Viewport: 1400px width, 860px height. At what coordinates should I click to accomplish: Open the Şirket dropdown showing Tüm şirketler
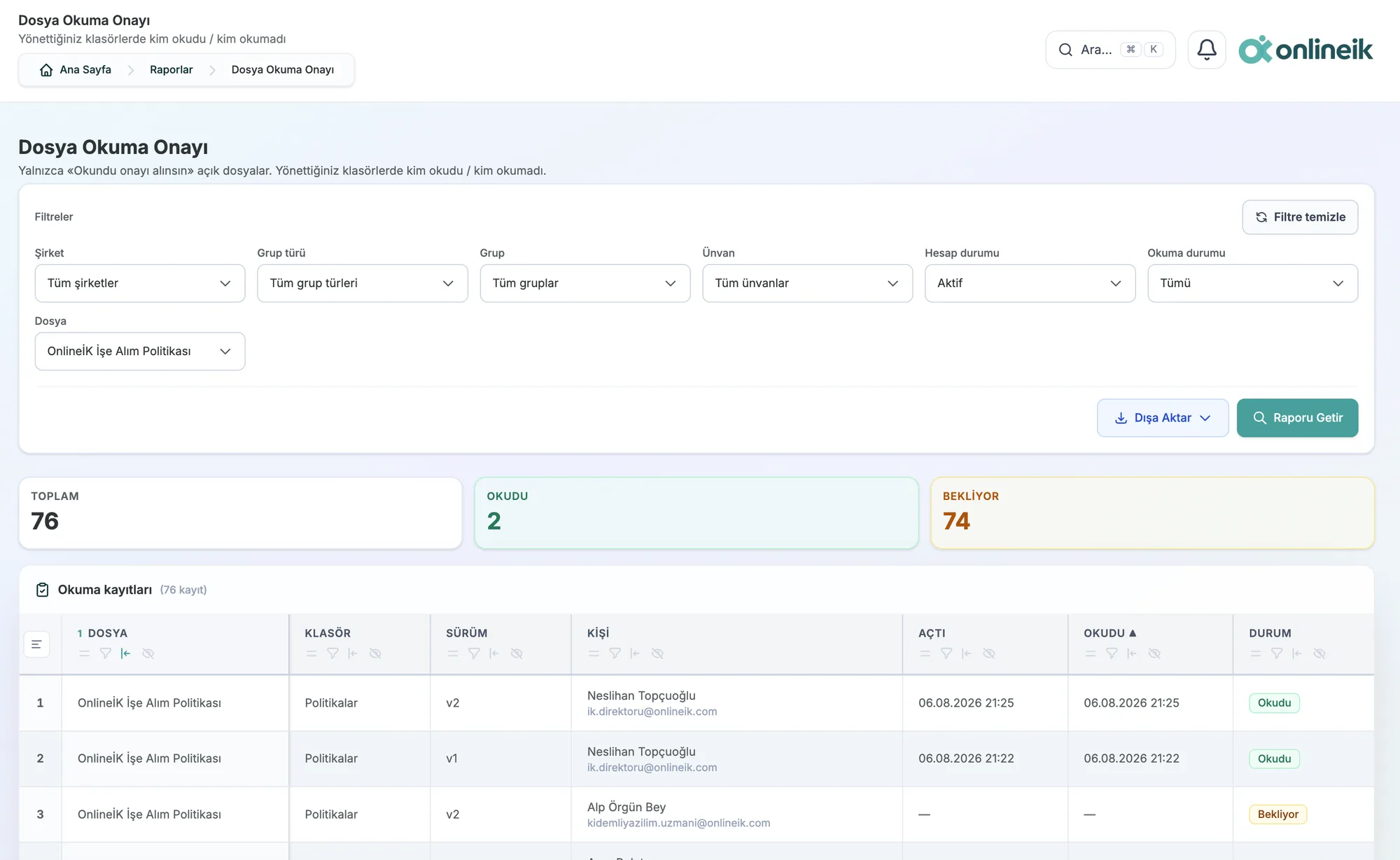click(140, 283)
